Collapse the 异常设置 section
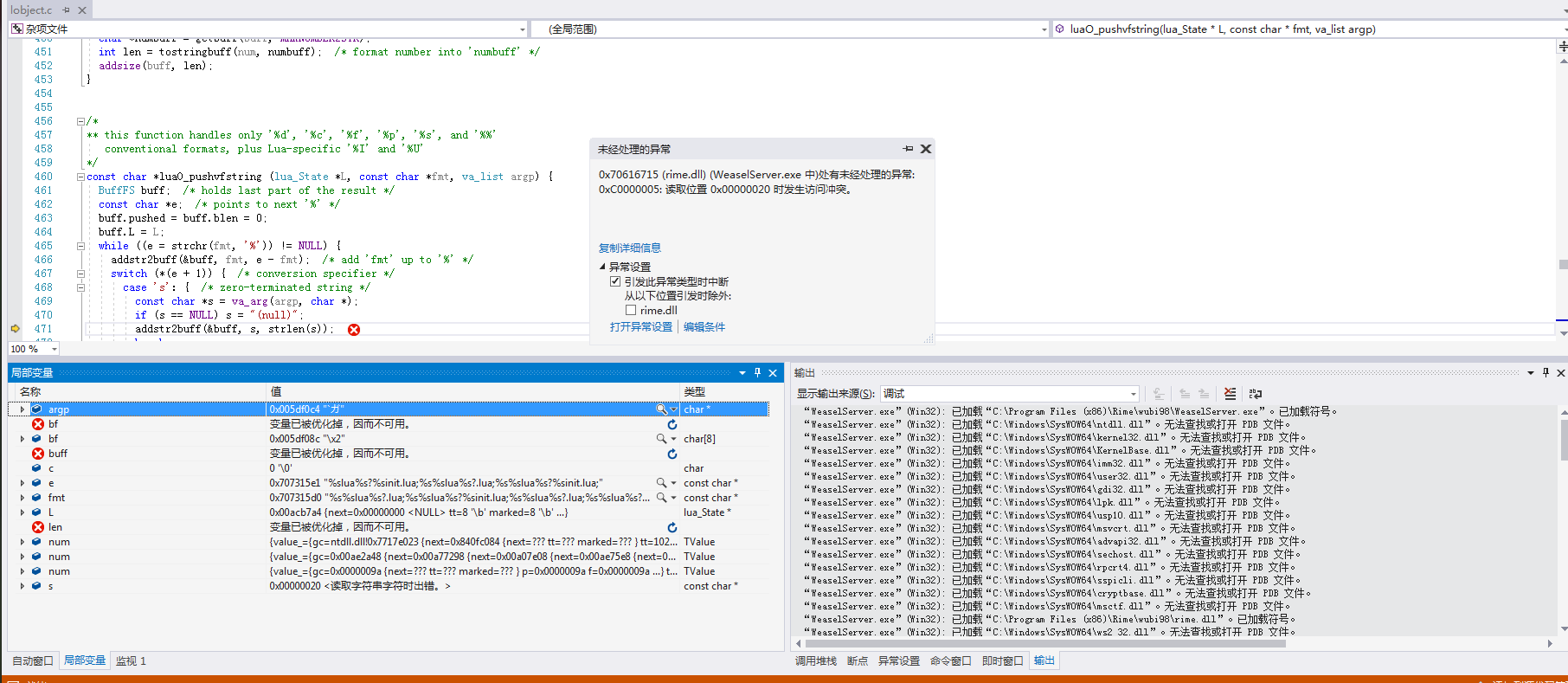 tap(603, 267)
